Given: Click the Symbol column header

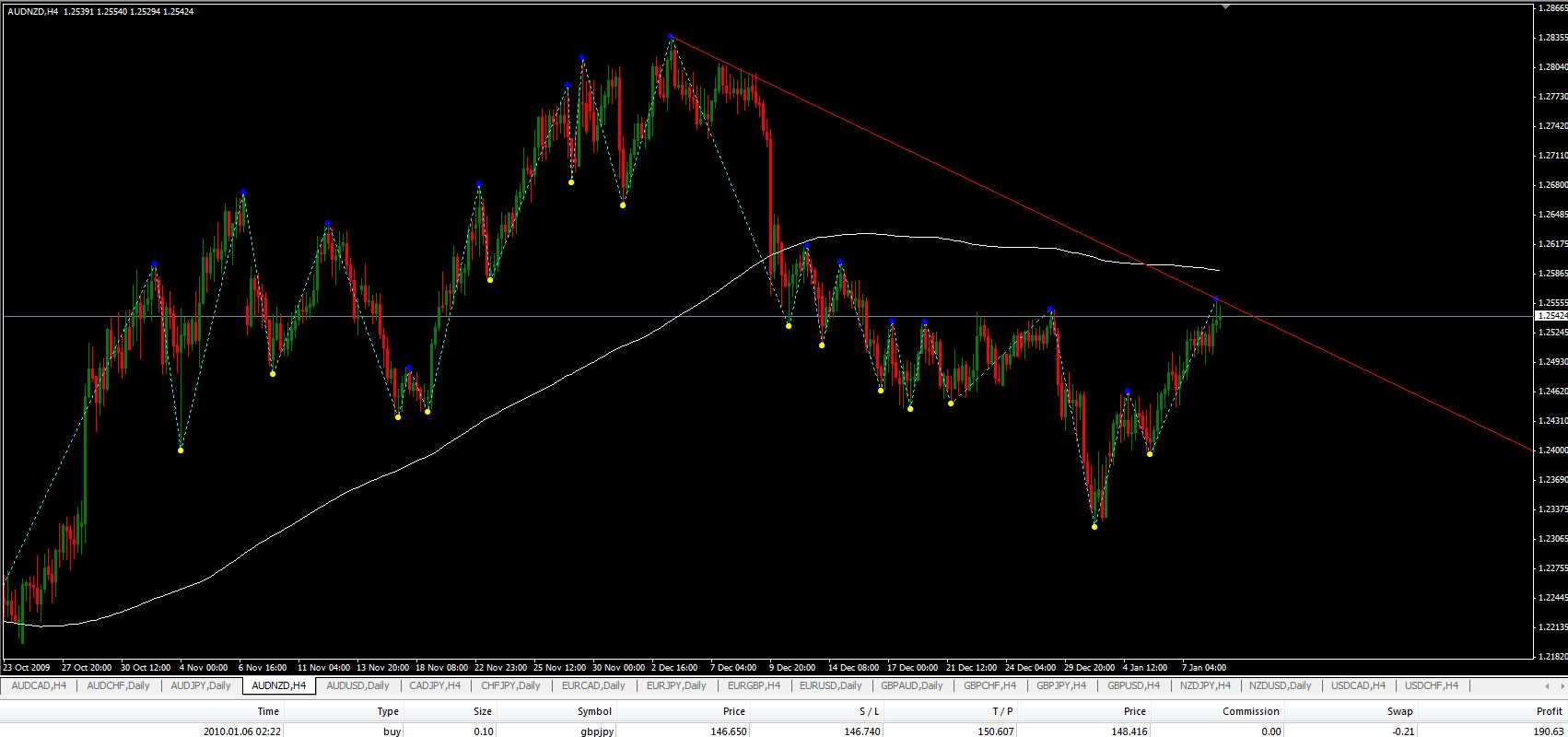Looking at the screenshot, I should [x=594, y=711].
